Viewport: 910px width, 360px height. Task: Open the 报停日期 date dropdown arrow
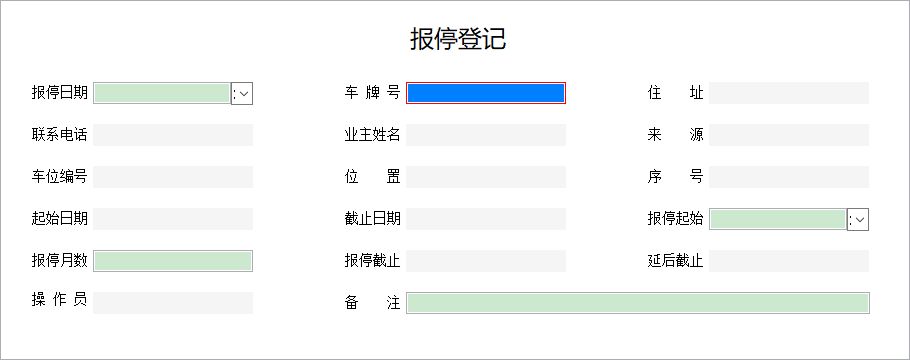coord(244,93)
